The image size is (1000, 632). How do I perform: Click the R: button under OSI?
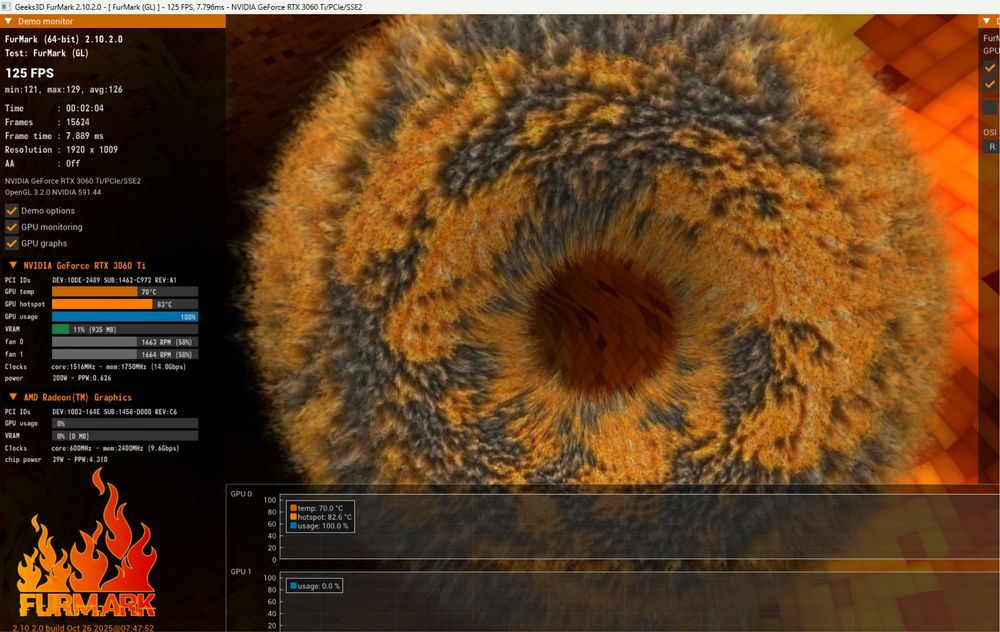pyautogui.click(x=991, y=147)
